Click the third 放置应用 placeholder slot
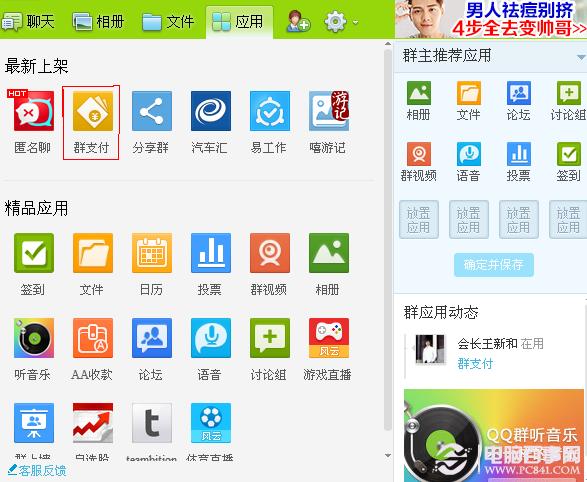The width and height of the screenshot is (587, 482). pos(518,220)
